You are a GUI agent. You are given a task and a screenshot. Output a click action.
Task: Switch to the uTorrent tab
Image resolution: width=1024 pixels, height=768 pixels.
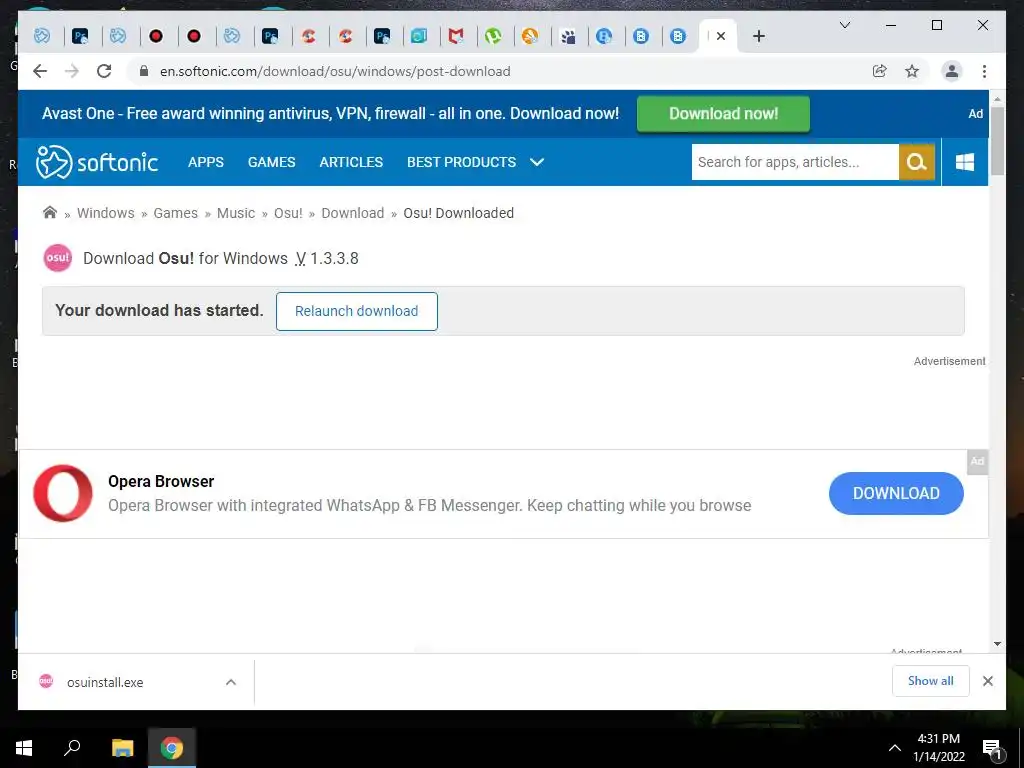tap(493, 37)
